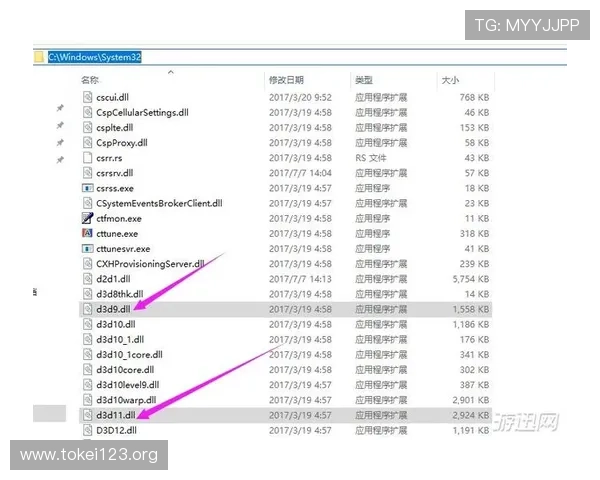Select the file name d3d11.dll

coord(116,415)
